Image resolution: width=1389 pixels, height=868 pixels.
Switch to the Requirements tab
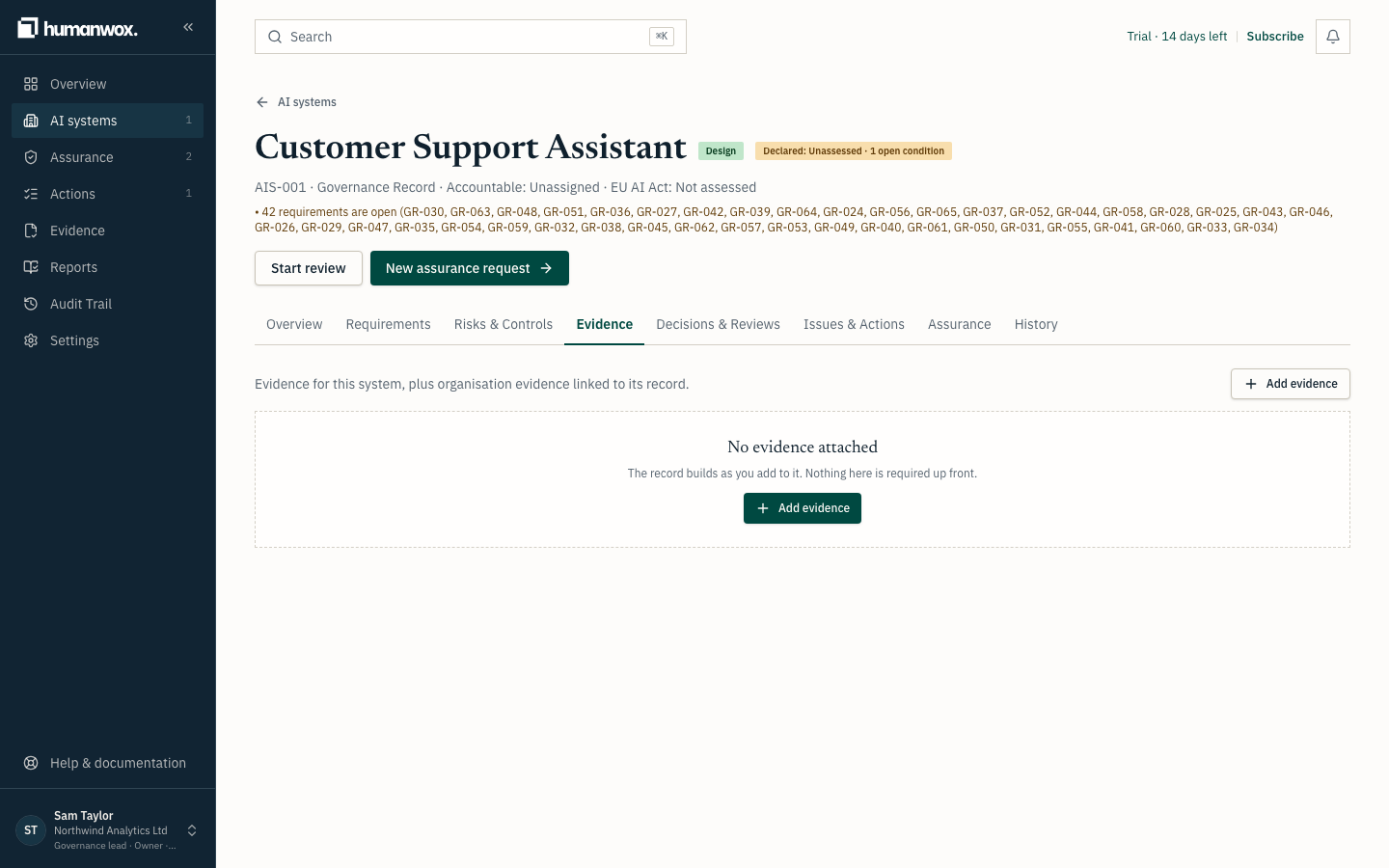388,325
